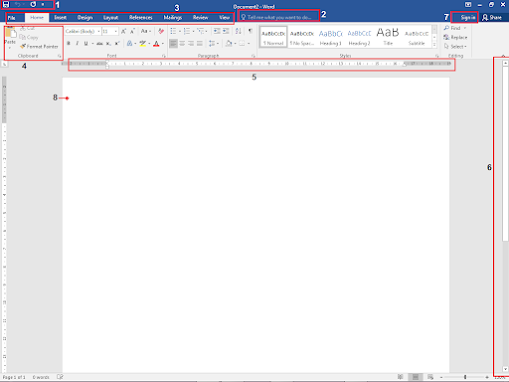Click the Borders icon
The image size is (509, 382).
(x=242, y=43)
